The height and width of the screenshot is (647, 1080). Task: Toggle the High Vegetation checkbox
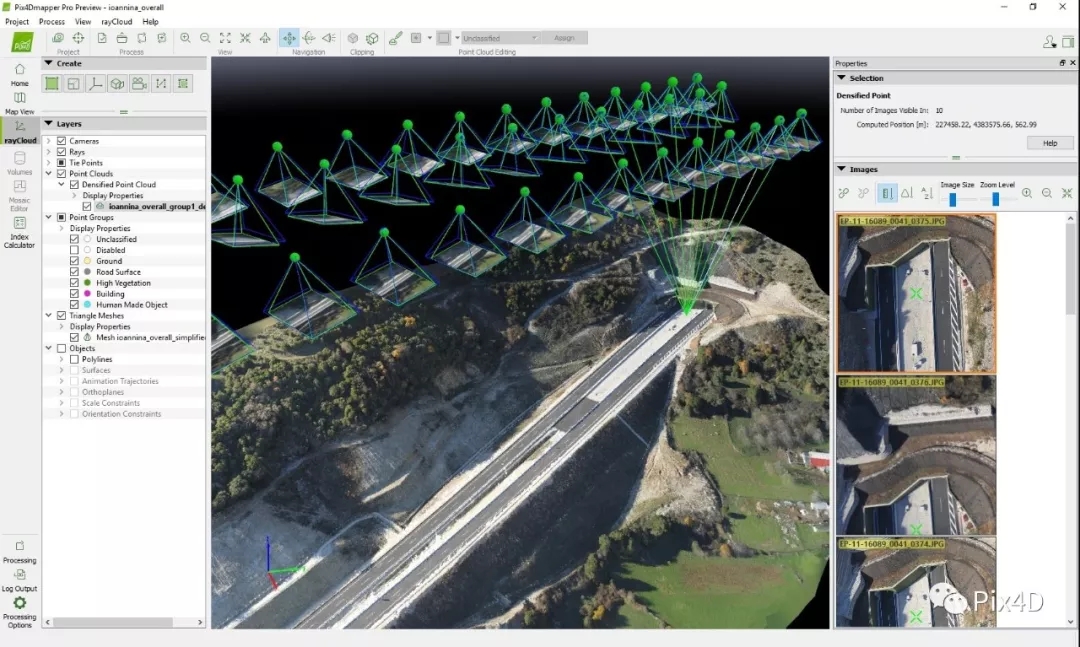[75, 283]
